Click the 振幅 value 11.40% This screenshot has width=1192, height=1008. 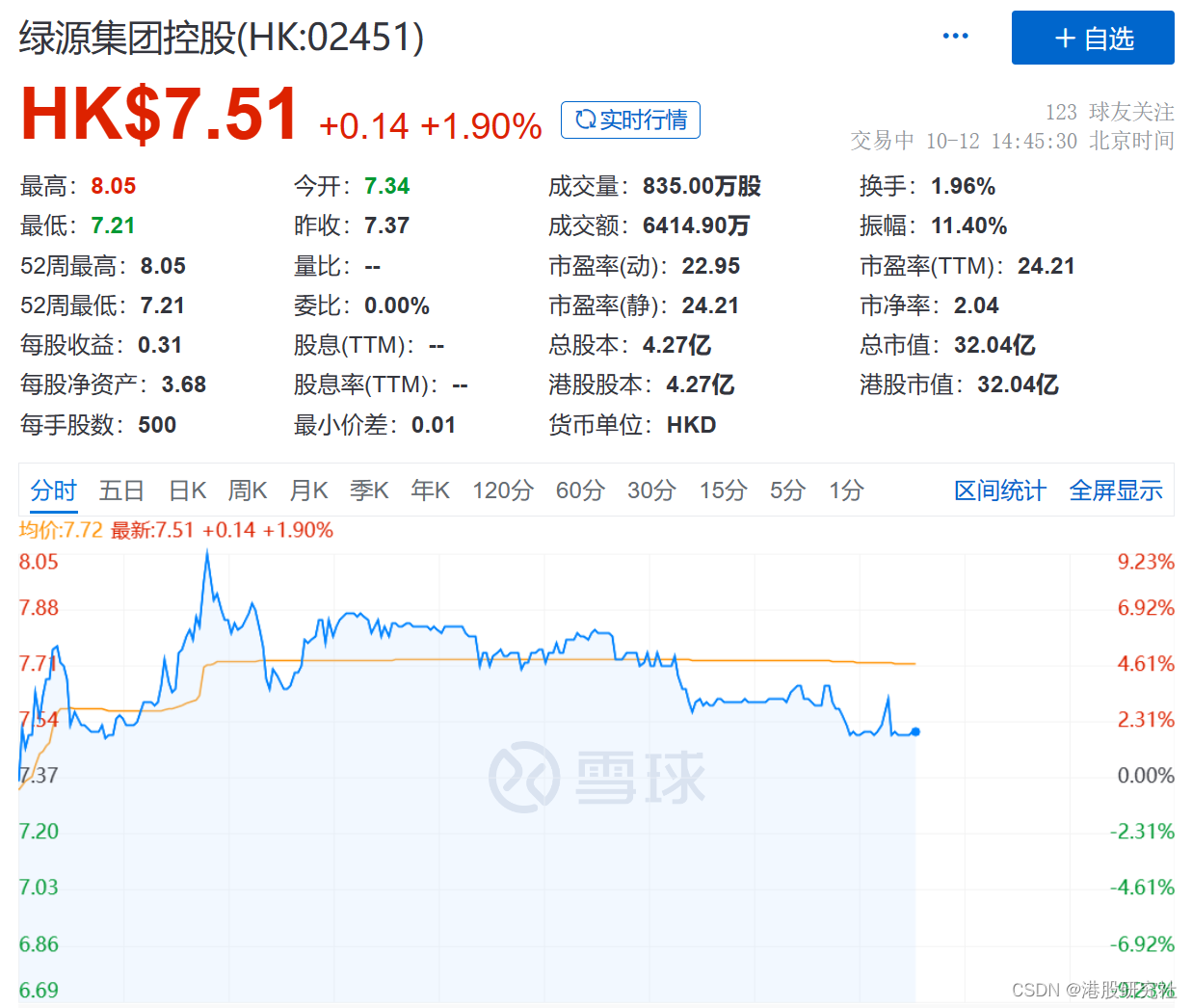click(968, 225)
